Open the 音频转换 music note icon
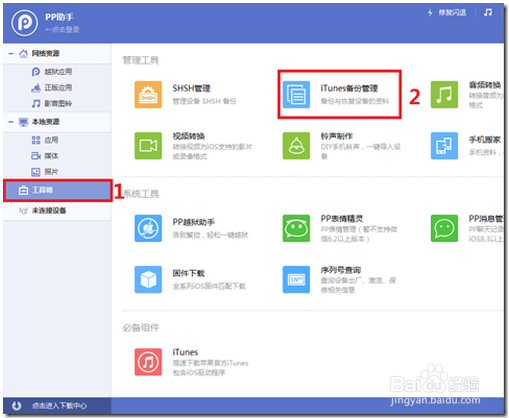This screenshot has width=509, height=418. 444,94
